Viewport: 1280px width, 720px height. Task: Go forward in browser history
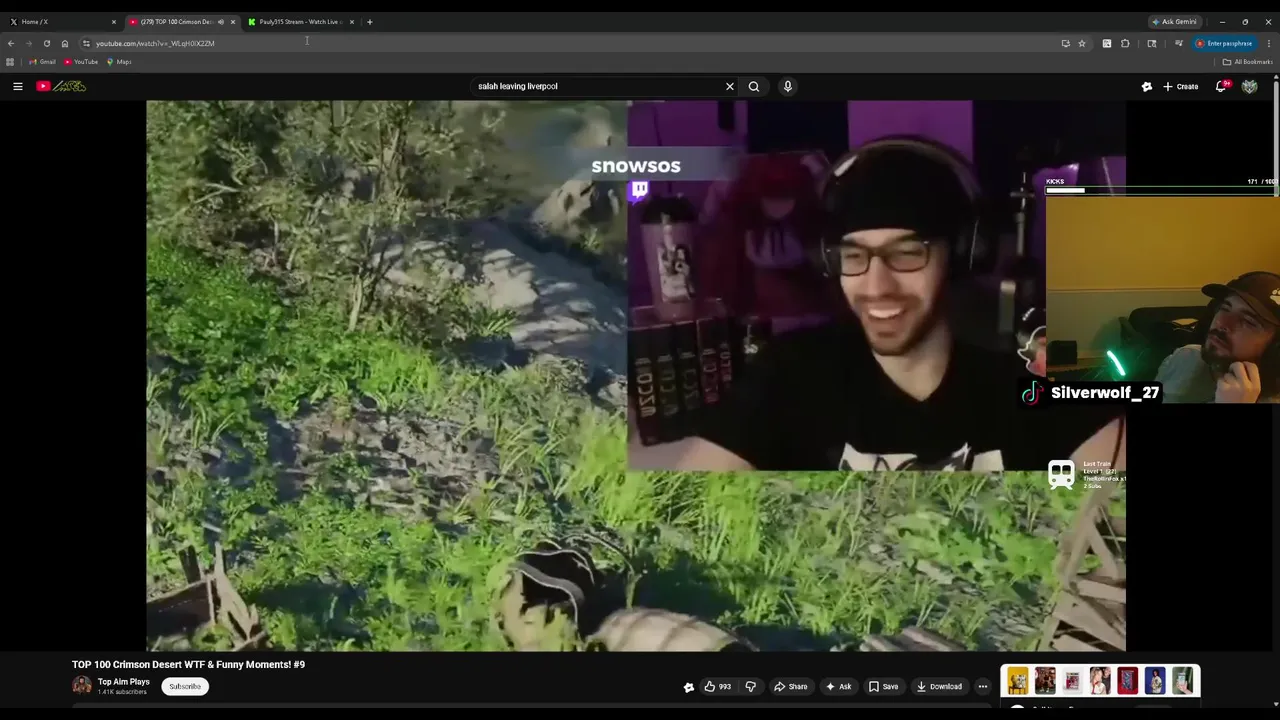(28, 43)
